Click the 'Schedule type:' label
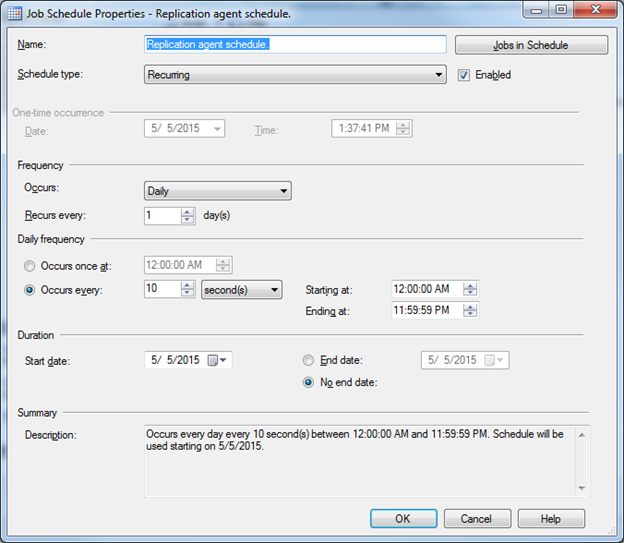 click(x=50, y=74)
